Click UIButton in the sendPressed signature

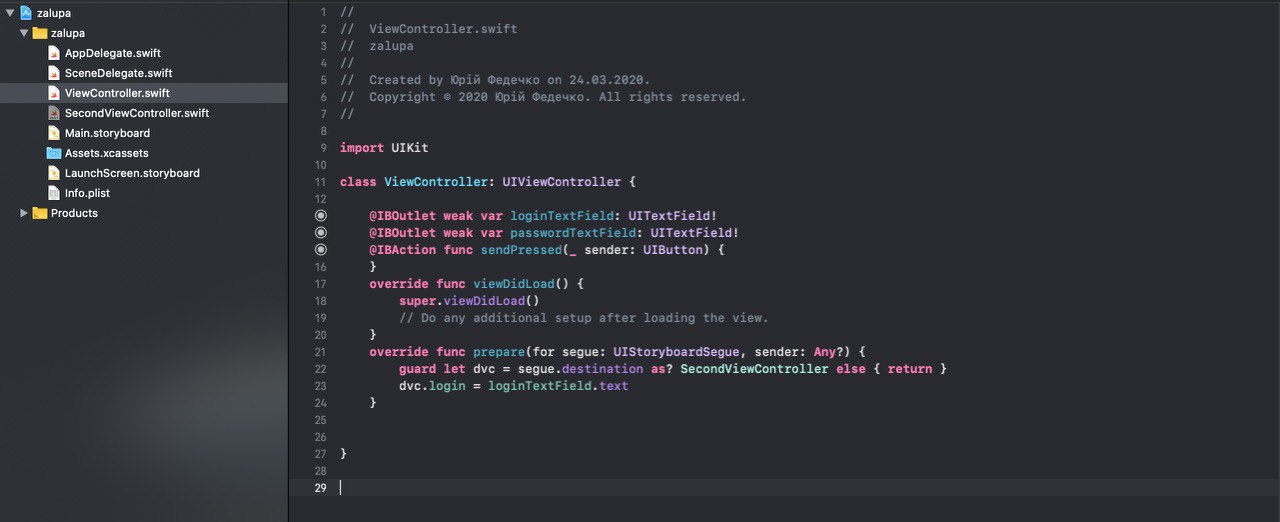[673, 250]
